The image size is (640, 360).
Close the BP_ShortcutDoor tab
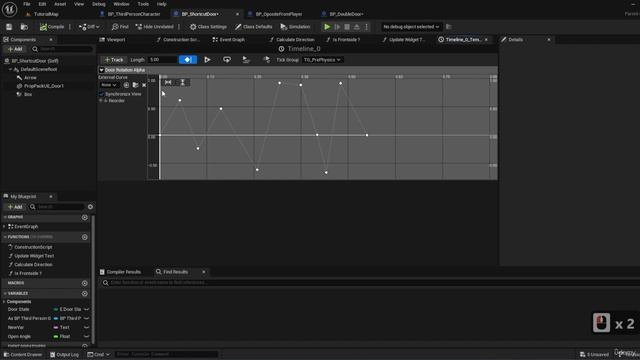click(238, 14)
